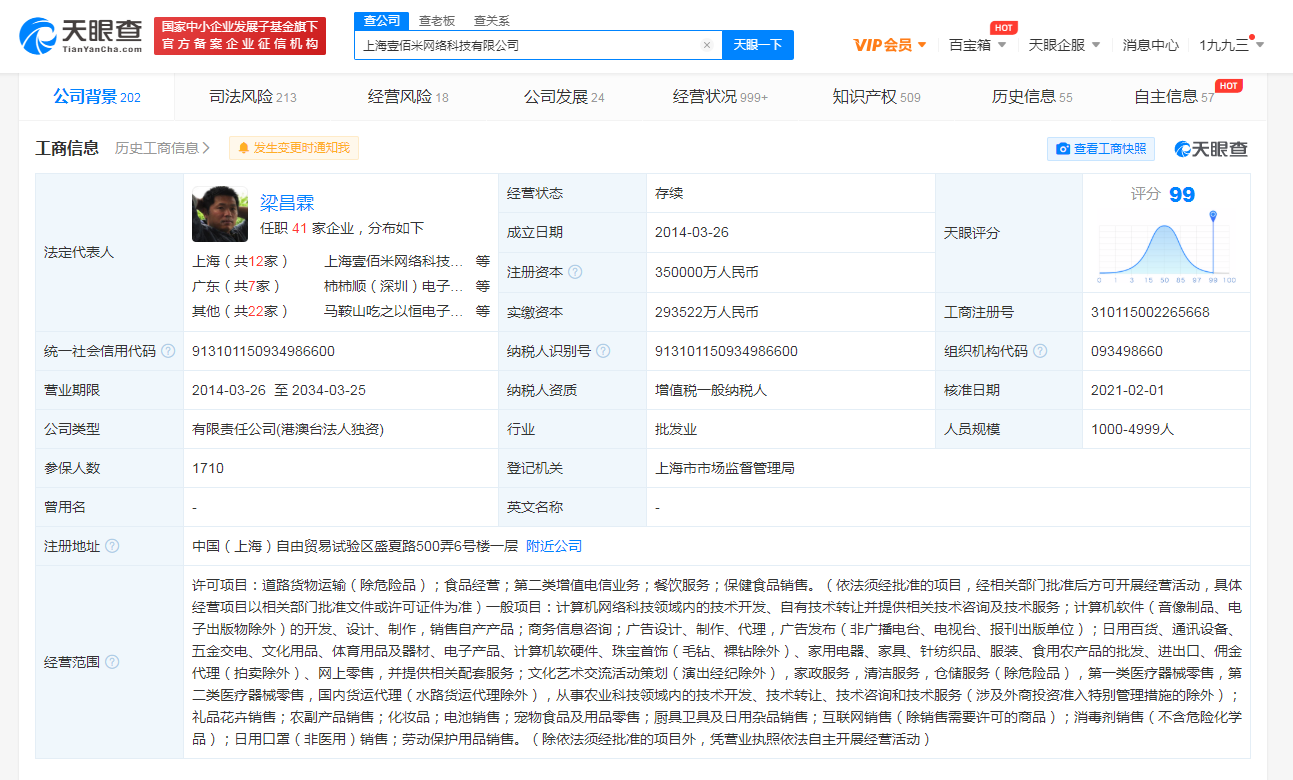1293x780 pixels.
Task: Select 人员规模 value 1000-4999人
Action: [1133, 429]
